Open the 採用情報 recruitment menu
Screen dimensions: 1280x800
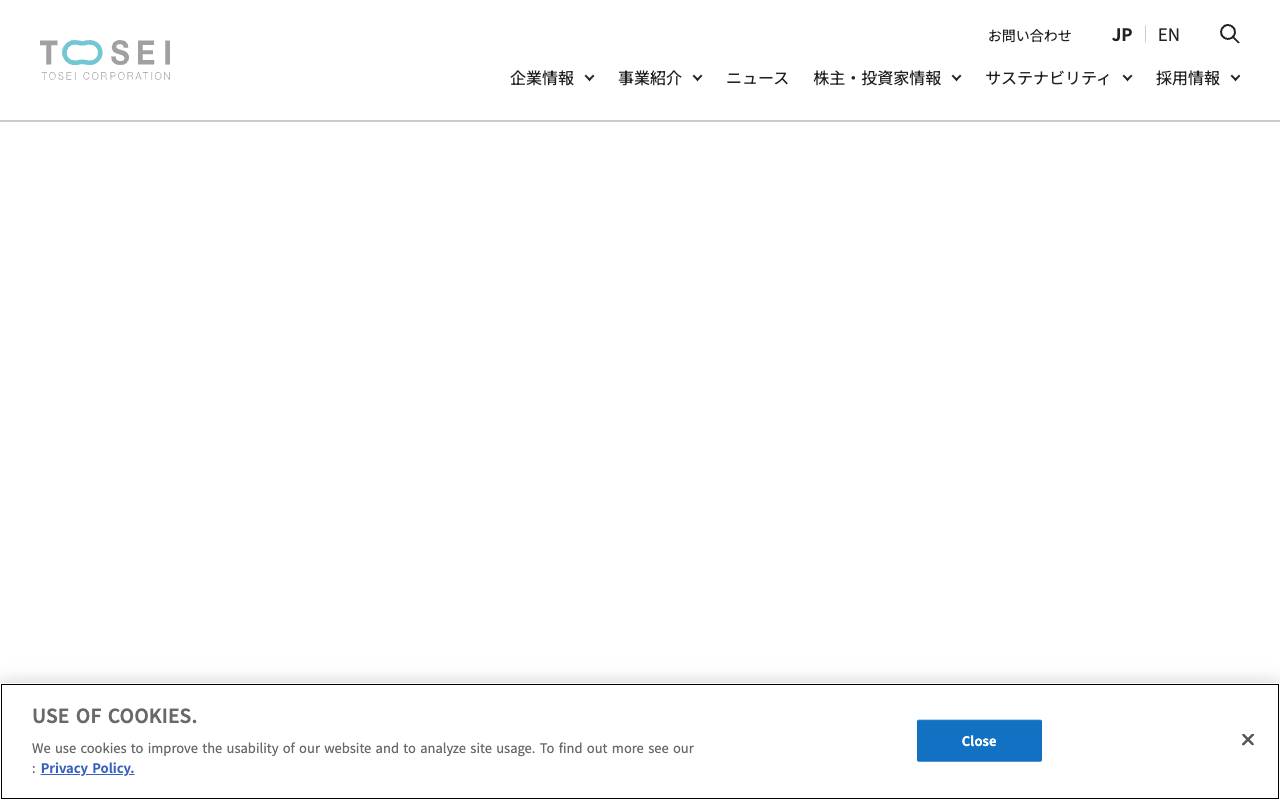1188,78
